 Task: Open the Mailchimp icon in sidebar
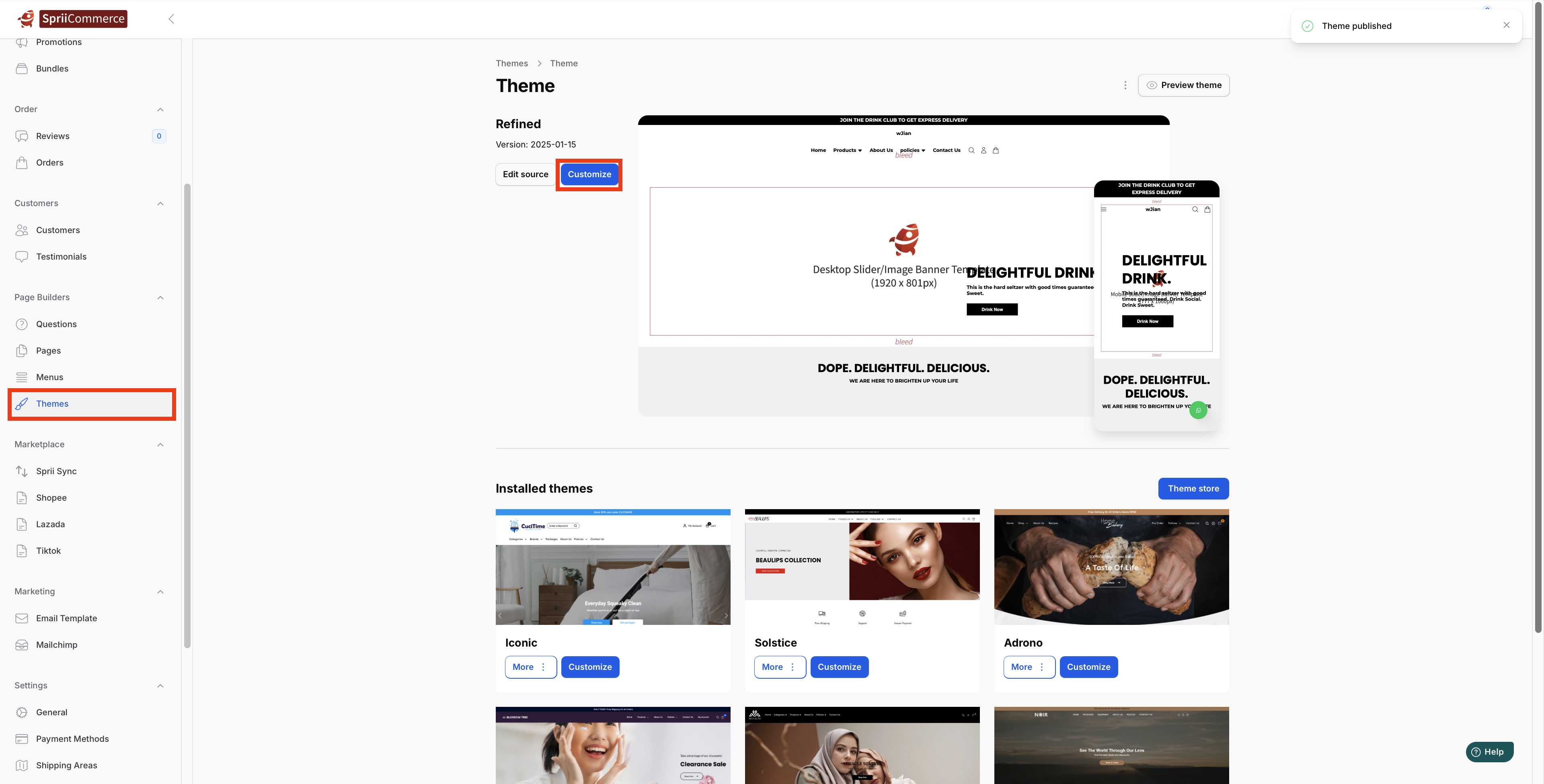(22, 645)
